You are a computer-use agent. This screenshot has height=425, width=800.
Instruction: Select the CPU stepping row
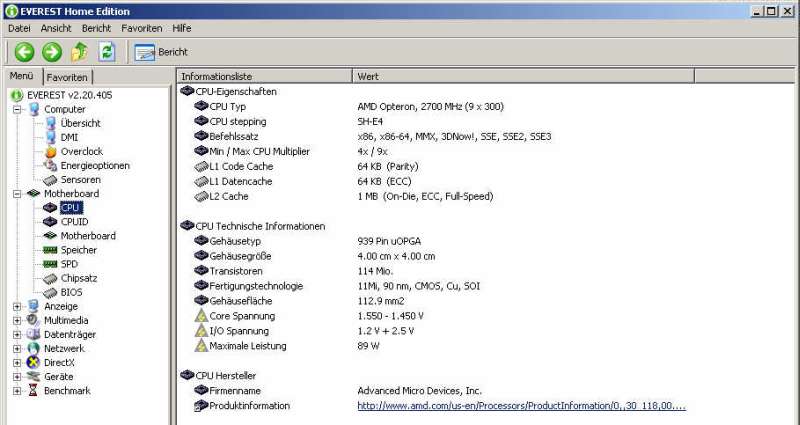click(x=289, y=122)
